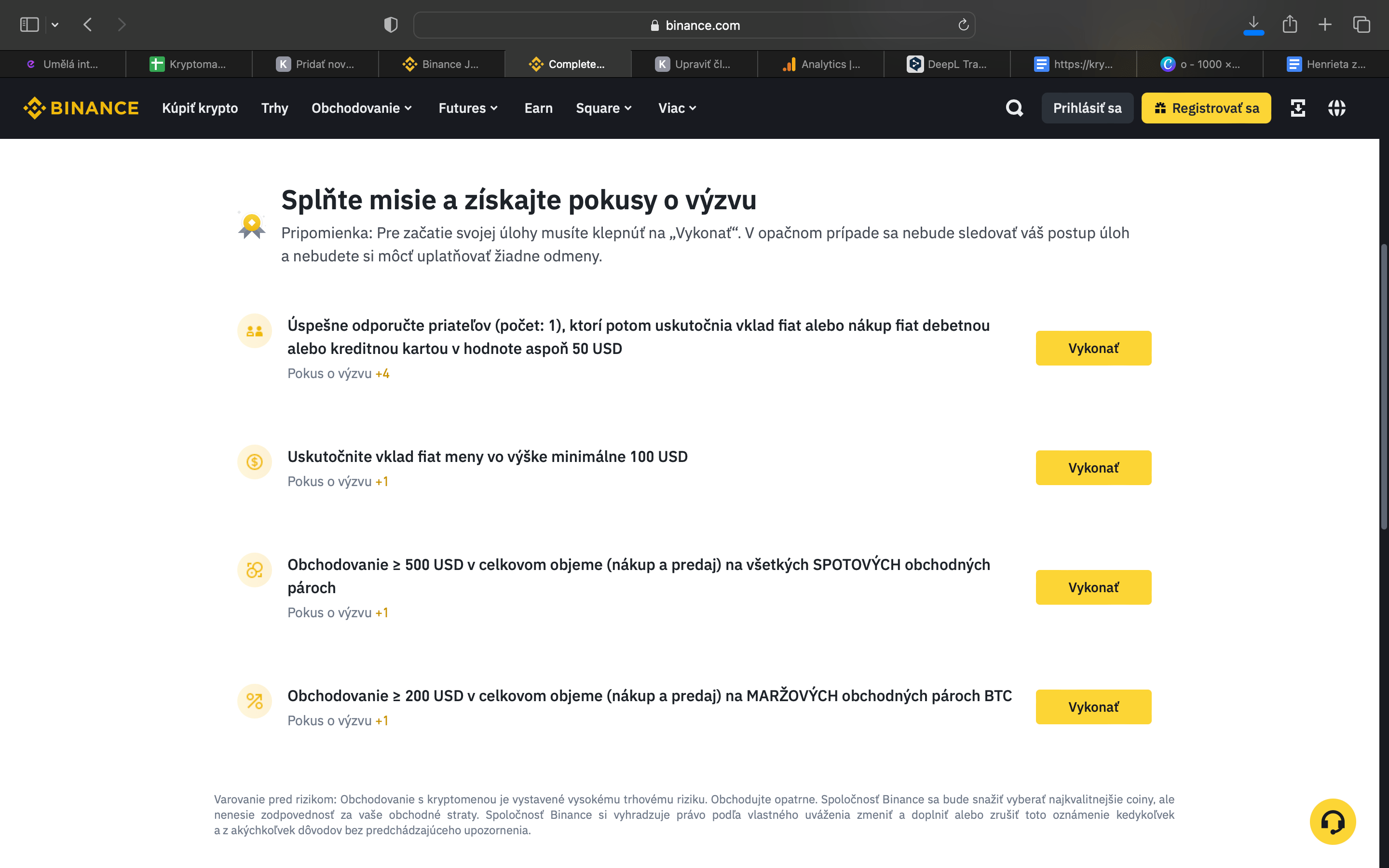
Task: Show Safari downloads list
Action: 1253,24
